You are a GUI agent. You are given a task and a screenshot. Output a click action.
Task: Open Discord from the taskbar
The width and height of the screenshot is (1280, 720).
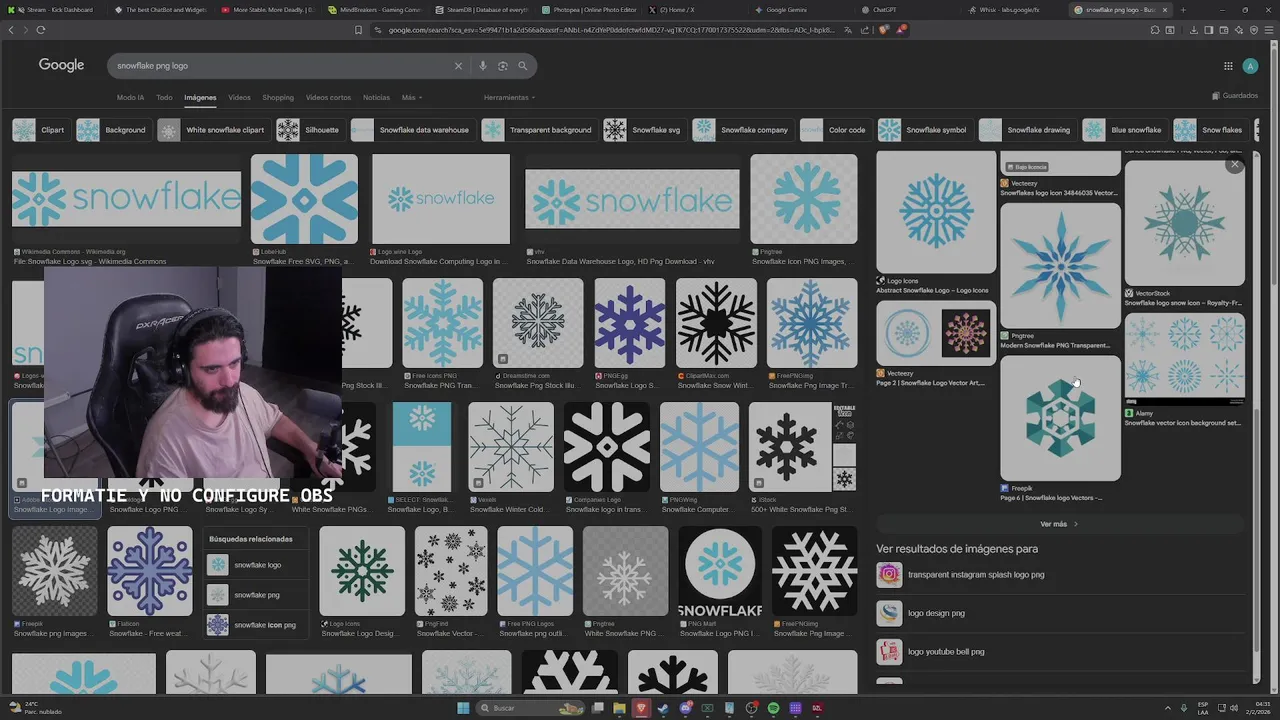(685, 708)
